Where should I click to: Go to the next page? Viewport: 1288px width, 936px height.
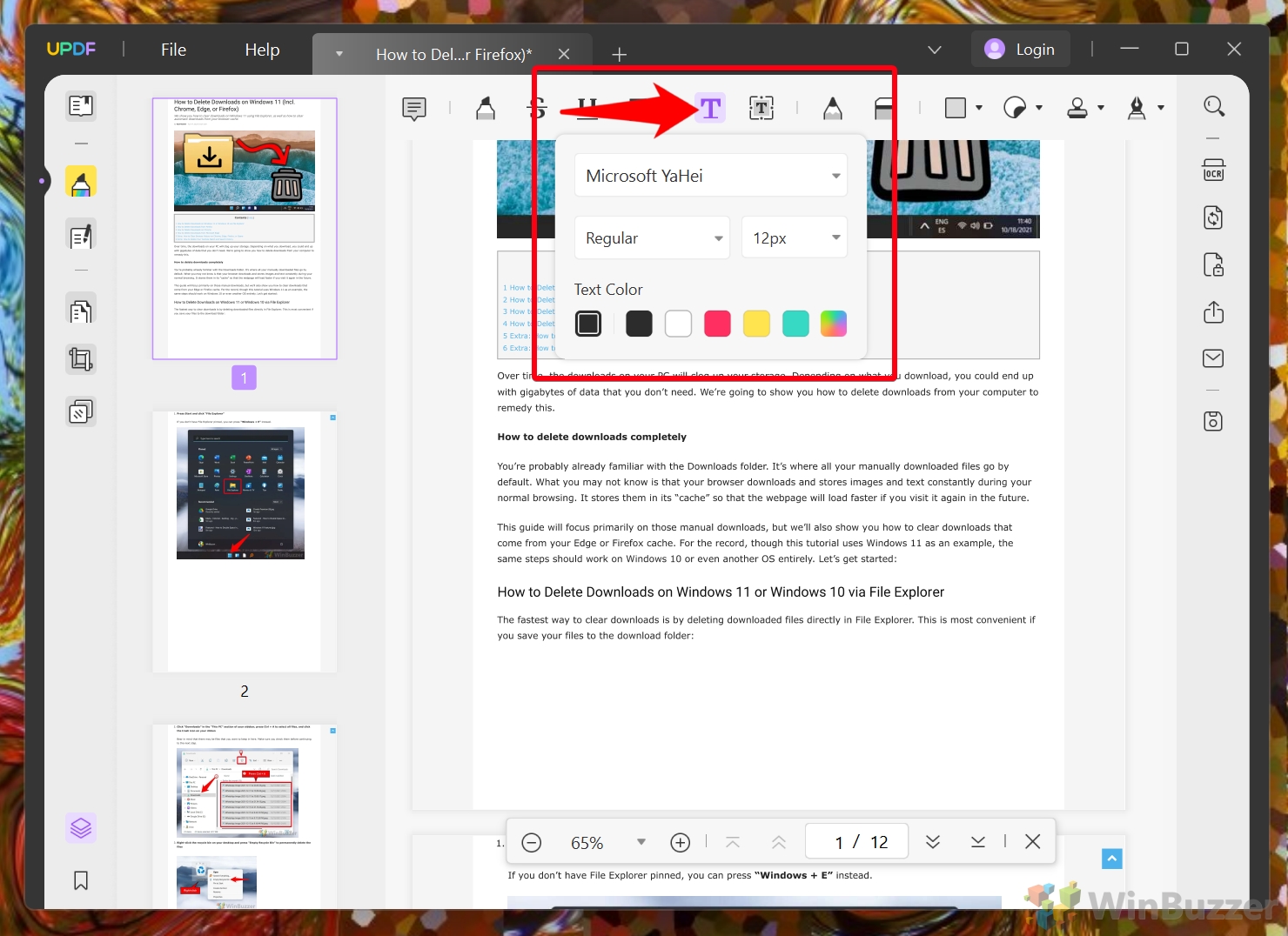pos(933,842)
